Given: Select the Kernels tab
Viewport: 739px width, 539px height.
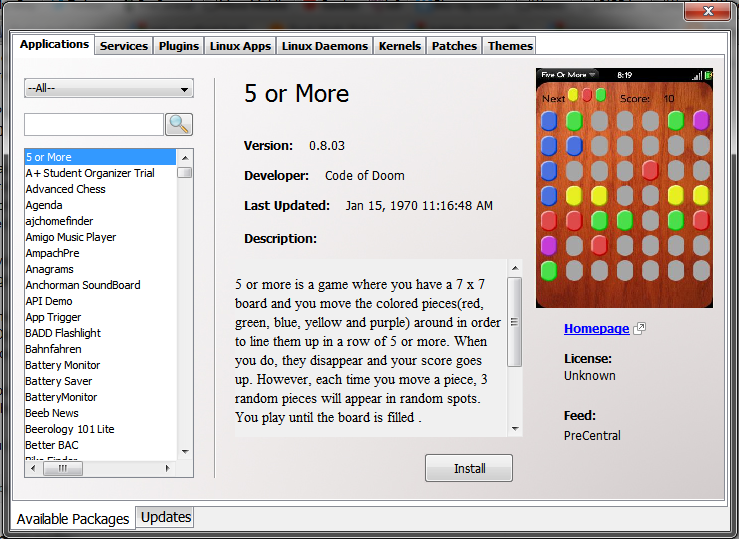Looking at the screenshot, I should coord(400,46).
